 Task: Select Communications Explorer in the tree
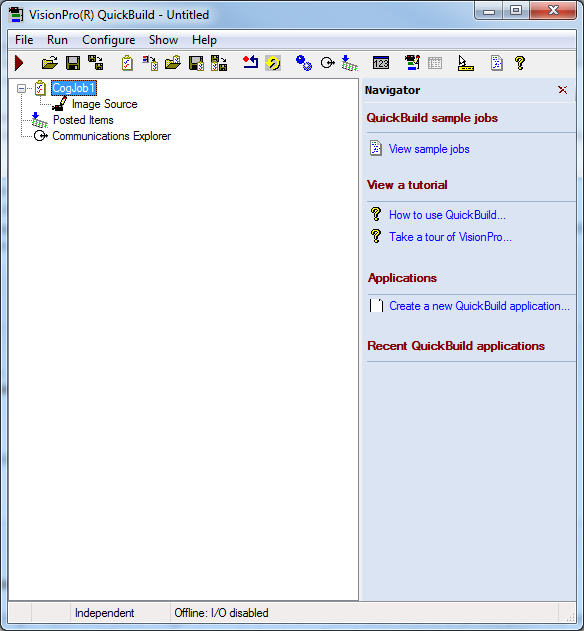coord(111,136)
